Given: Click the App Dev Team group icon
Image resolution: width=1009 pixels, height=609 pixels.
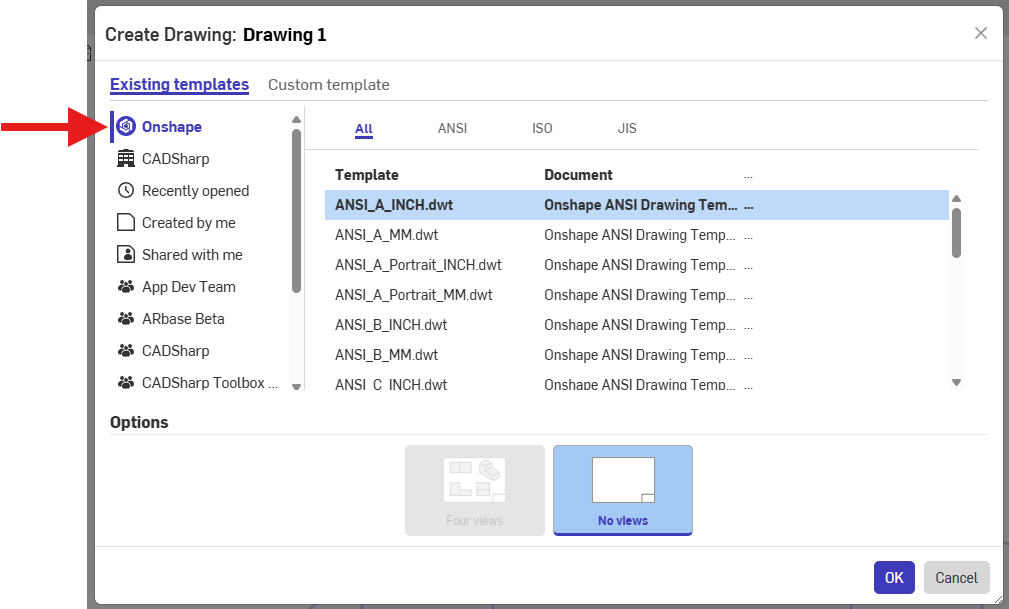Looking at the screenshot, I should [126, 286].
